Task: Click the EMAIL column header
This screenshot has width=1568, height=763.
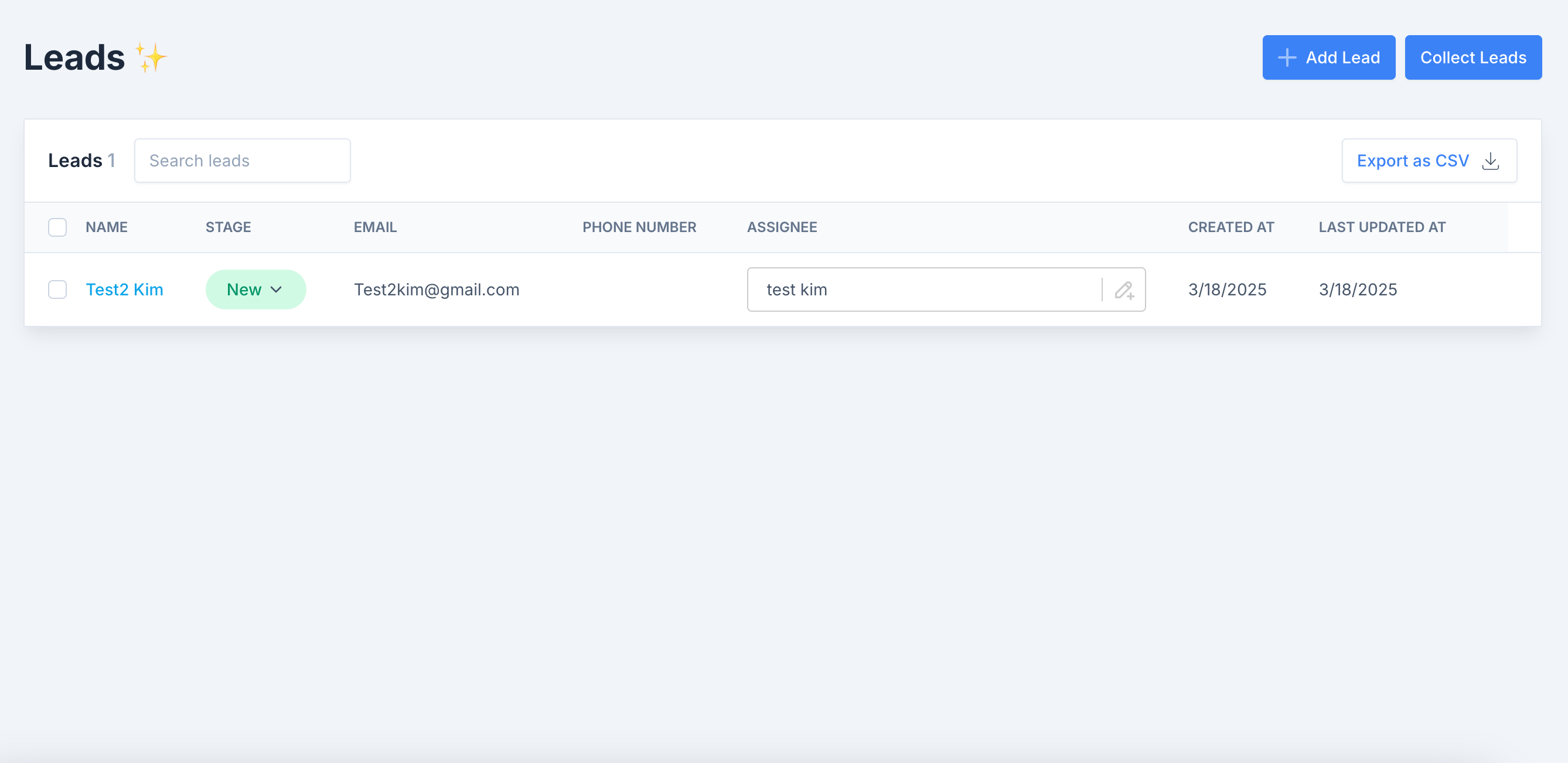Action: pyautogui.click(x=375, y=227)
